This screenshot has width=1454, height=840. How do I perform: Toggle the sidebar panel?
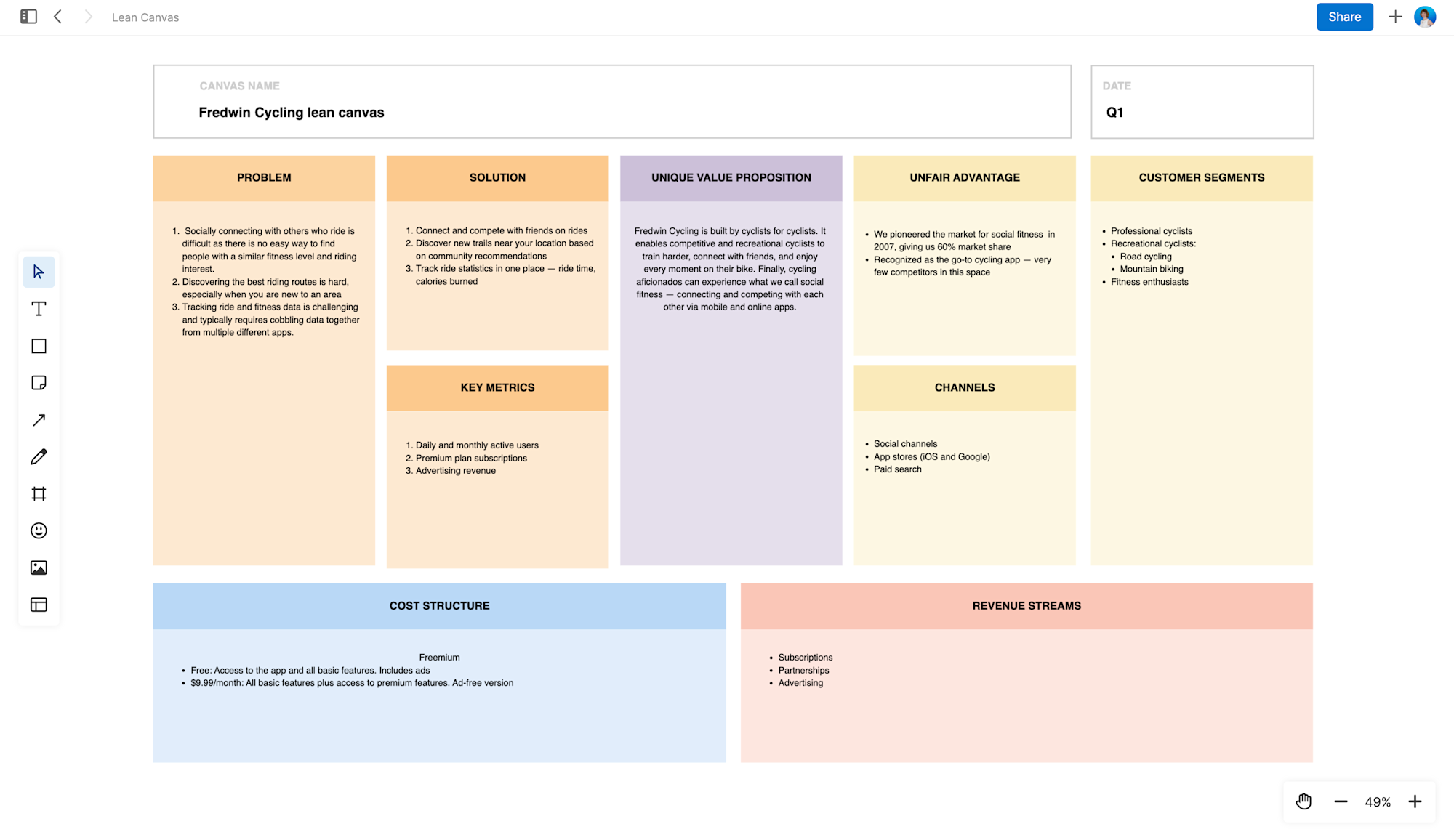(28, 17)
